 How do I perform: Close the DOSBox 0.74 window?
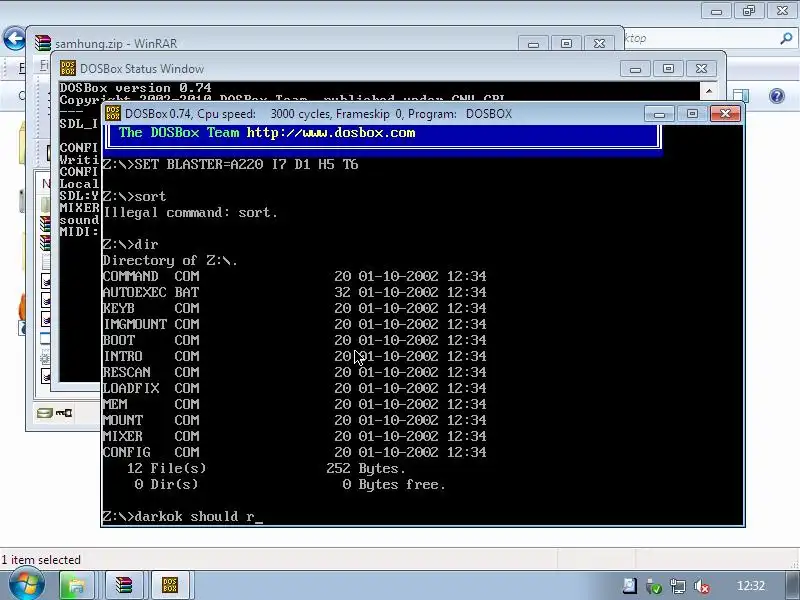point(725,113)
